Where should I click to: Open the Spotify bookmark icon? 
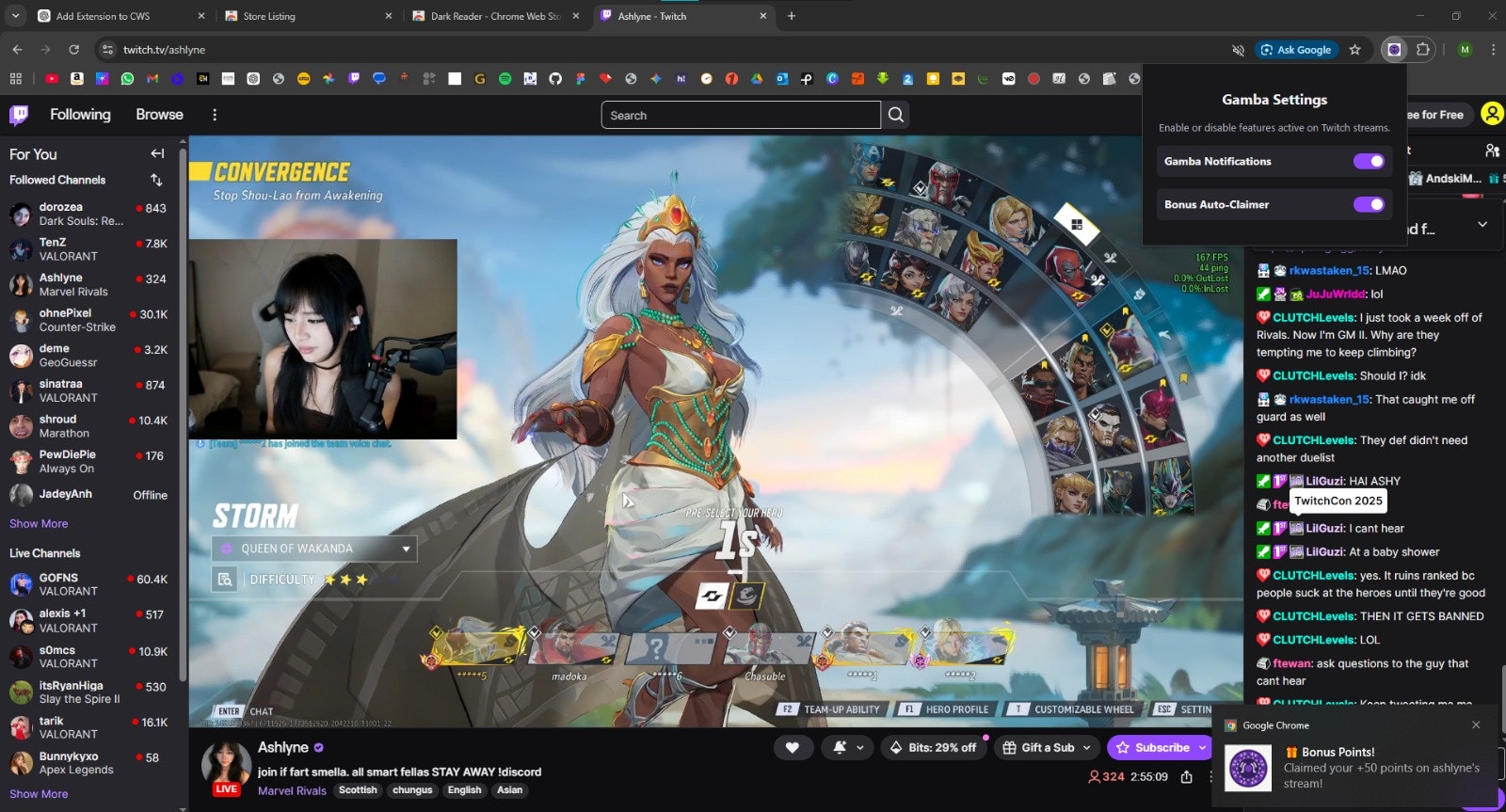pos(505,79)
